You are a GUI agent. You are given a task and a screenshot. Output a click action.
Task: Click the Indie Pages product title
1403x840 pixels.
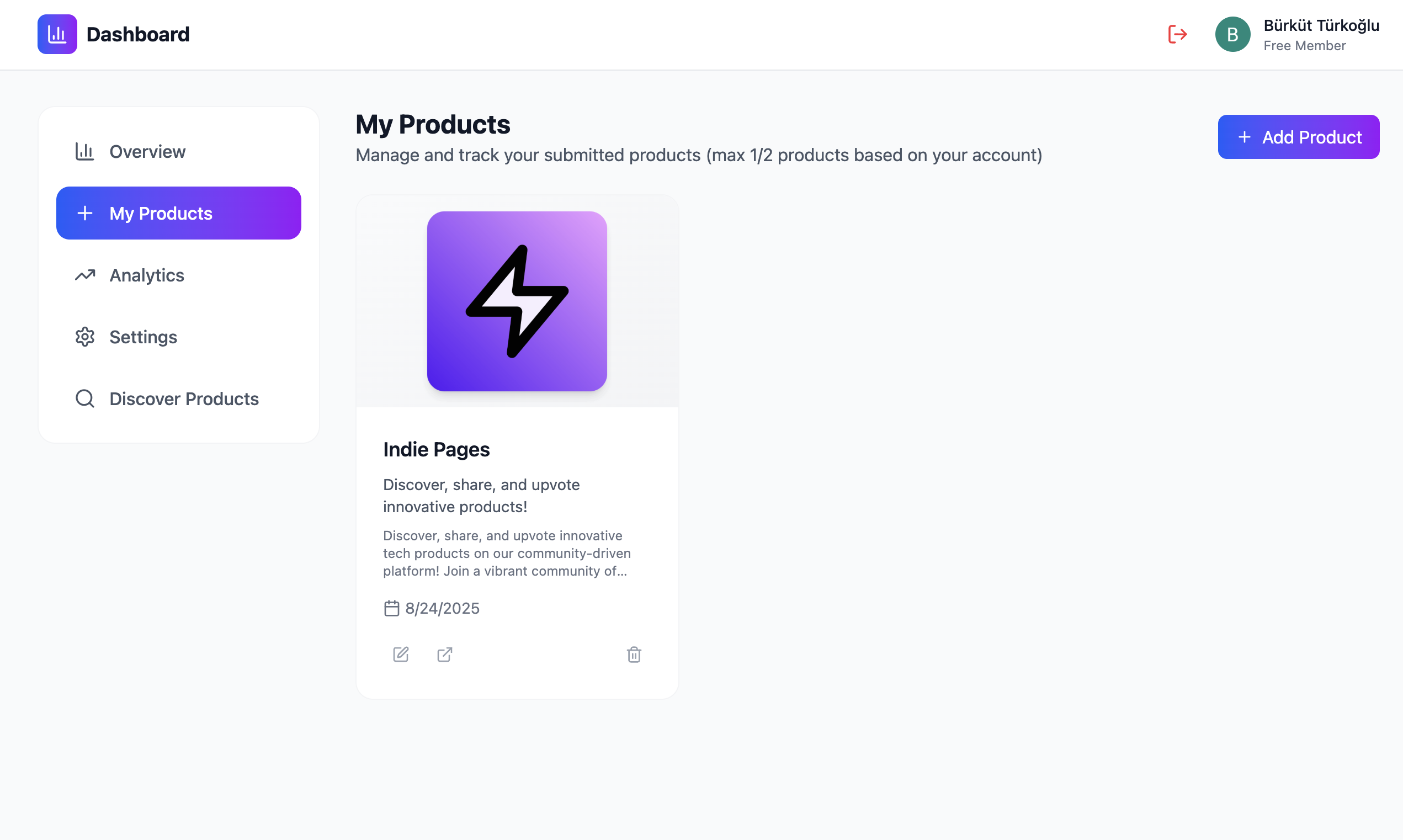[x=437, y=449]
